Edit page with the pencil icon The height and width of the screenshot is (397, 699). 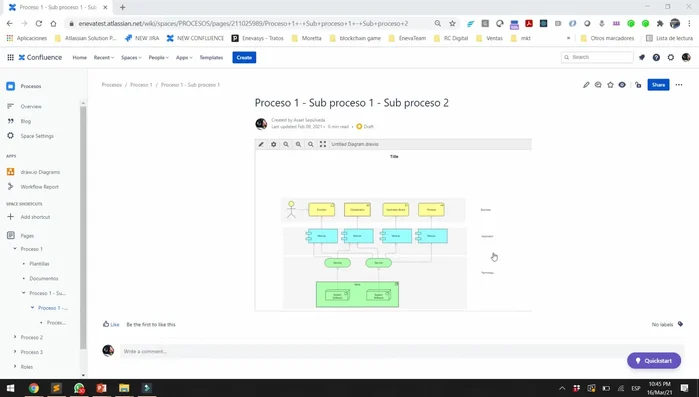click(586, 85)
